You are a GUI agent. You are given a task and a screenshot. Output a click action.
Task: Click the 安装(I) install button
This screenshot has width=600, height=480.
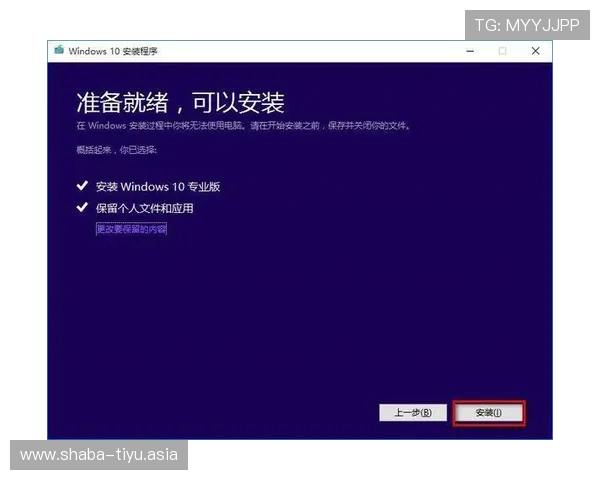coord(489,413)
